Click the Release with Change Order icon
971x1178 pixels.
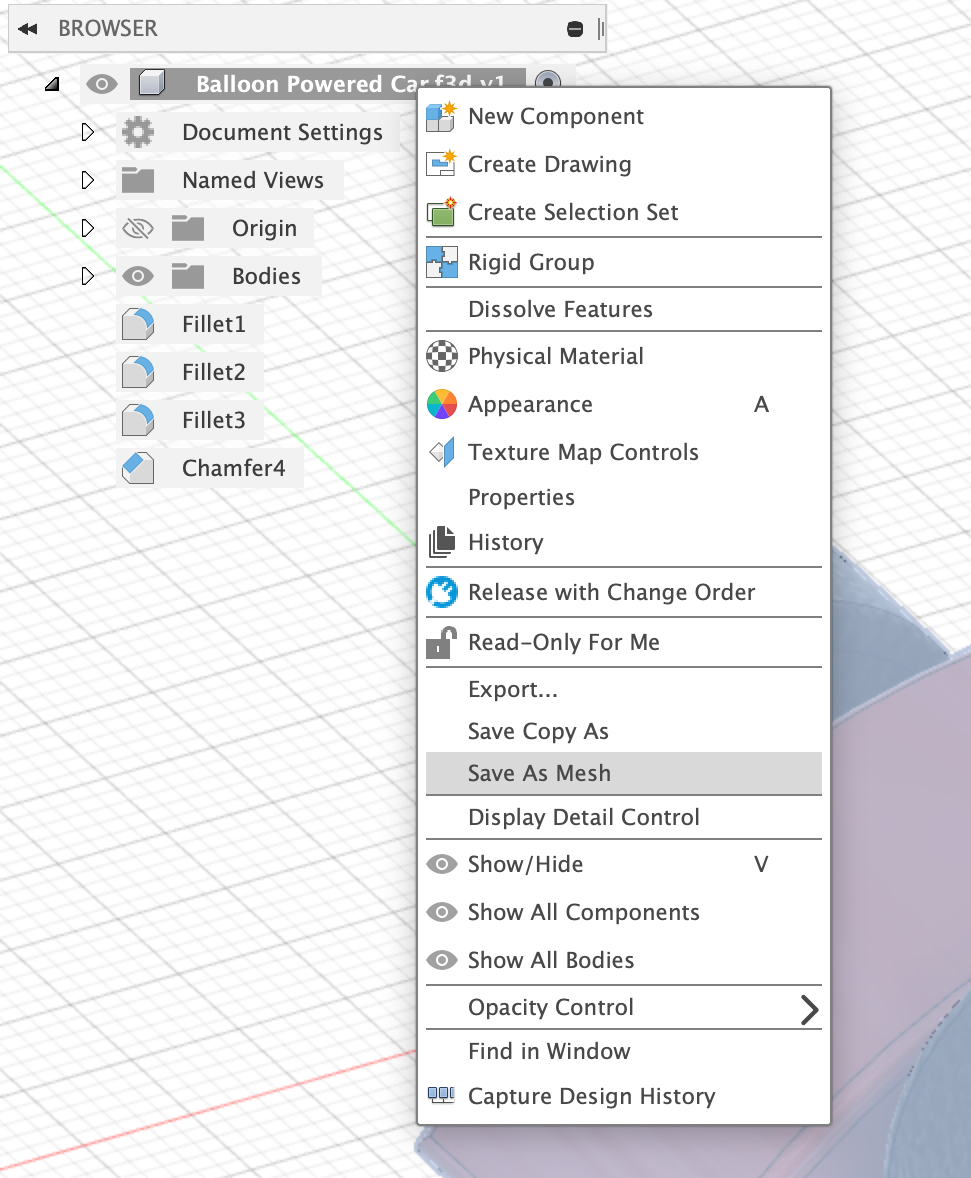click(x=441, y=592)
